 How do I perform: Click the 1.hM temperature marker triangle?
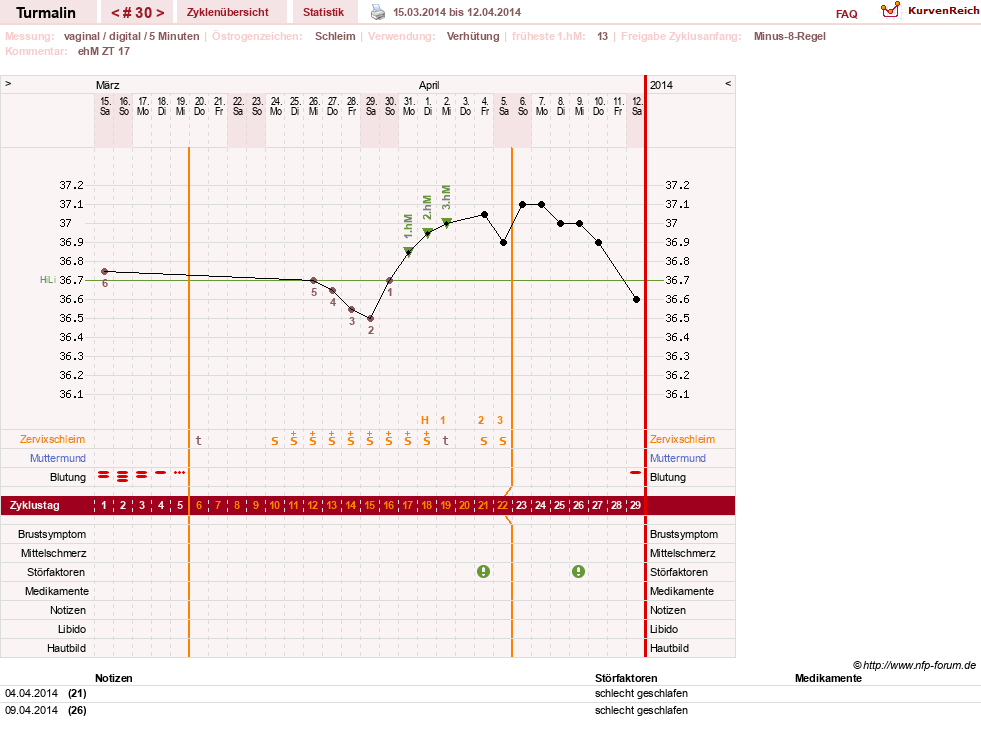[x=409, y=252]
